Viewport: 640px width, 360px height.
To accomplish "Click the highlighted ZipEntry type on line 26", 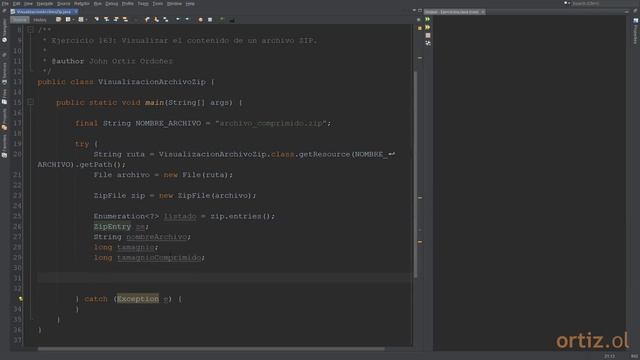I will [x=112, y=227].
